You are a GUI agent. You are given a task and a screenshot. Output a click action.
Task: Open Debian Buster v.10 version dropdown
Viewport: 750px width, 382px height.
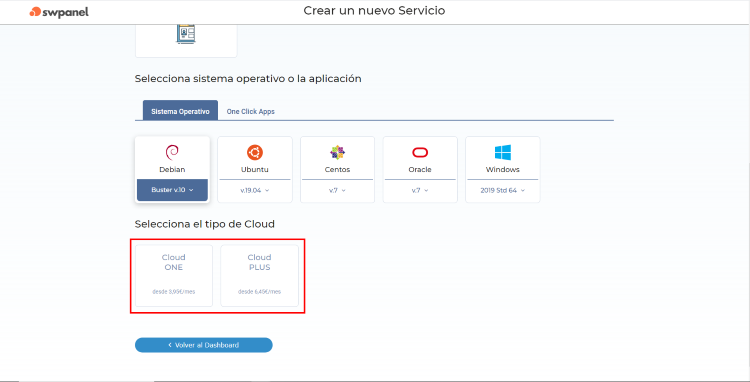point(172,190)
